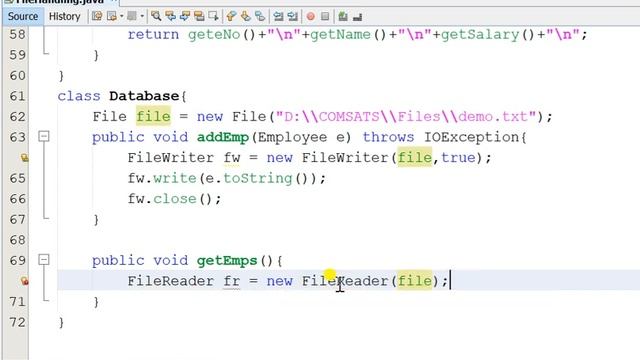Click geteNo call in return statement
This screenshot has width=640, height=360.
(214, 34)
